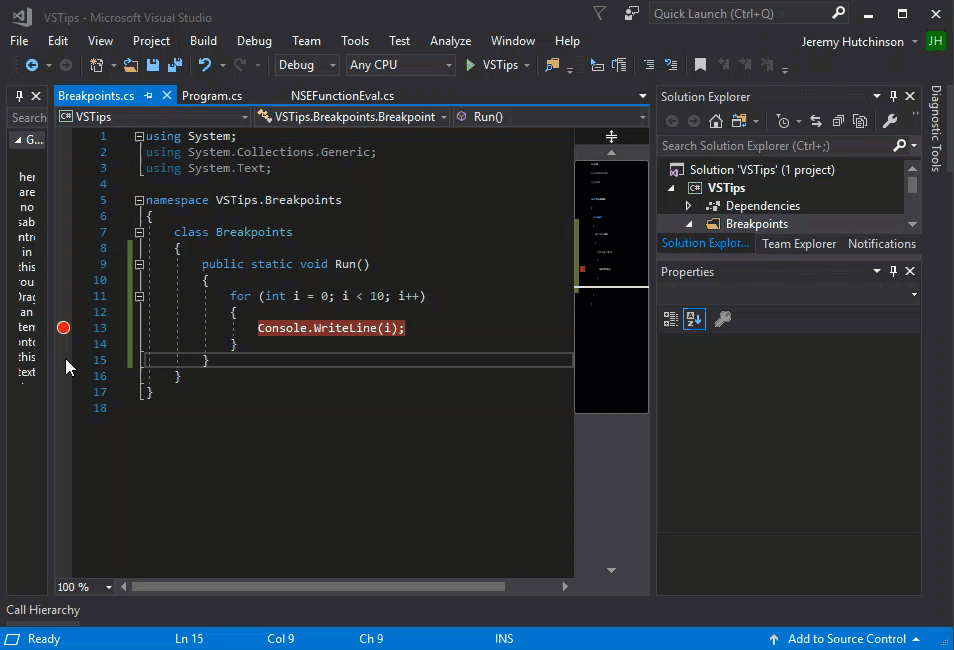Toggle auto-hide pin on Solution Explorer
Screen dimensions: 954x650
coord(893,96)
